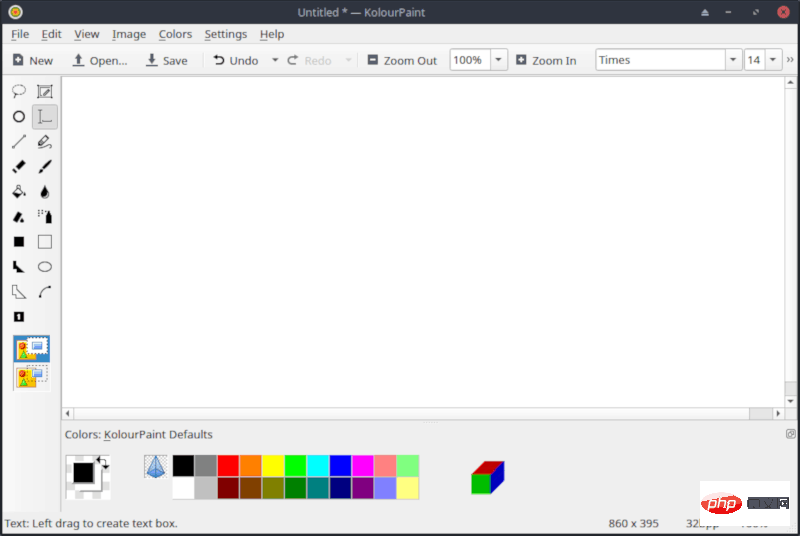Open the zoom level dropdown arrow
This screenshot has height=536, width=800.
click(498, 60)
